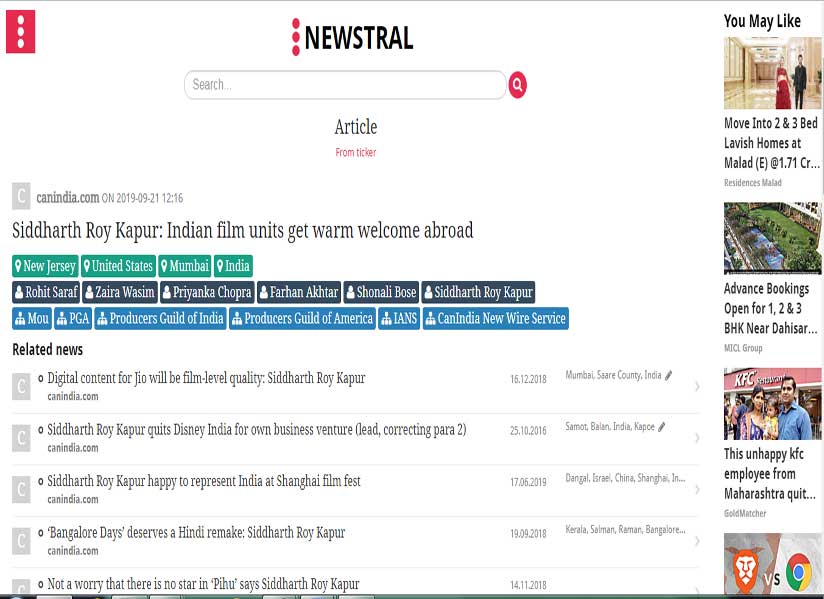824x599 pixels.
Task: Click source avatar on the Disney India row
Action: click(21, 438)
